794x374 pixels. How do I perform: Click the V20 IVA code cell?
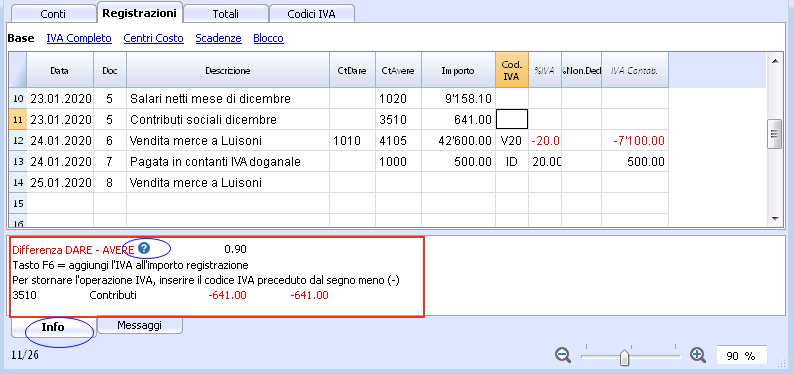(512, 141)
